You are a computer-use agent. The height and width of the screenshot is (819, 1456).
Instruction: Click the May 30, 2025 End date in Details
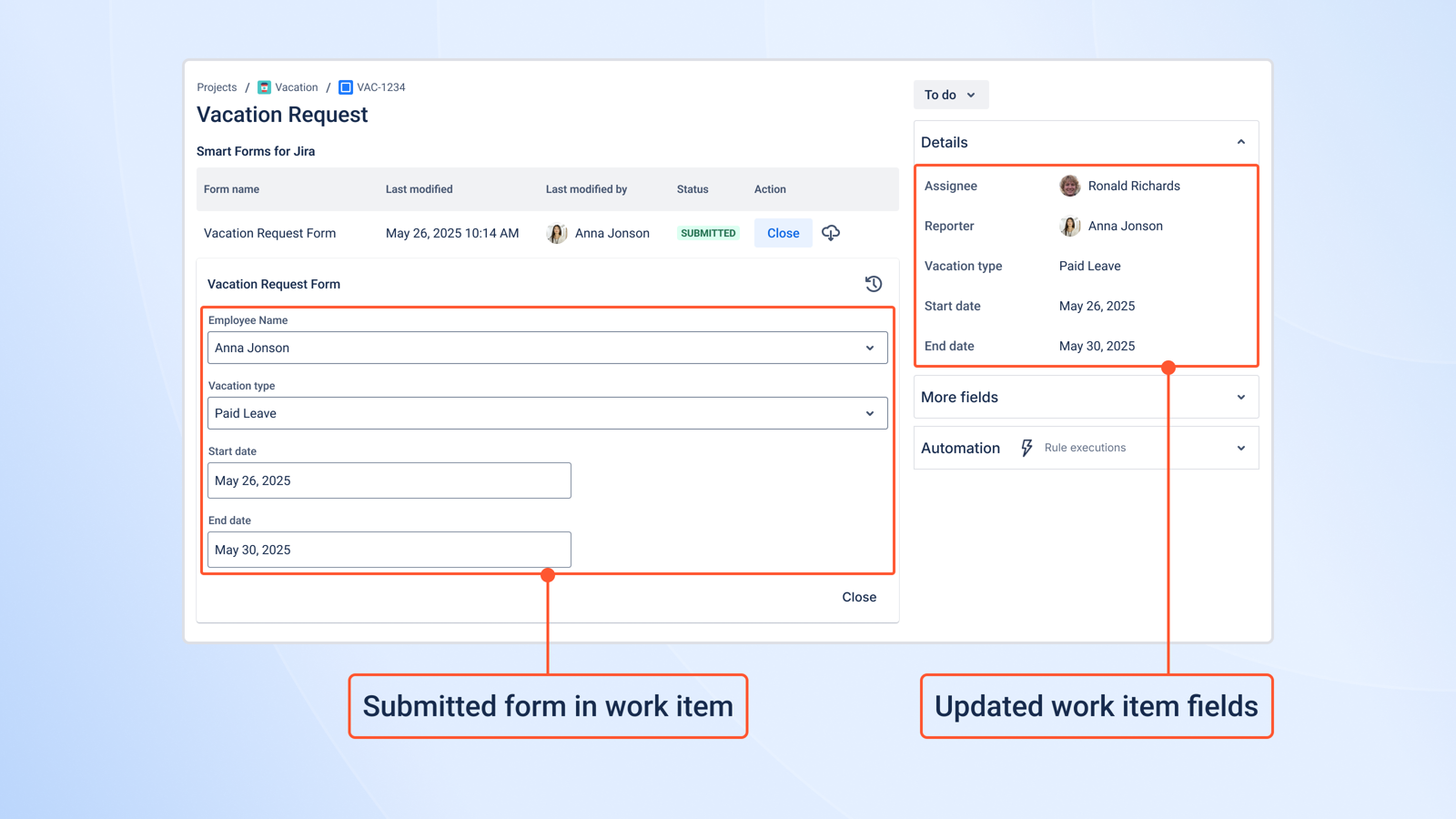pos(1097,346)
